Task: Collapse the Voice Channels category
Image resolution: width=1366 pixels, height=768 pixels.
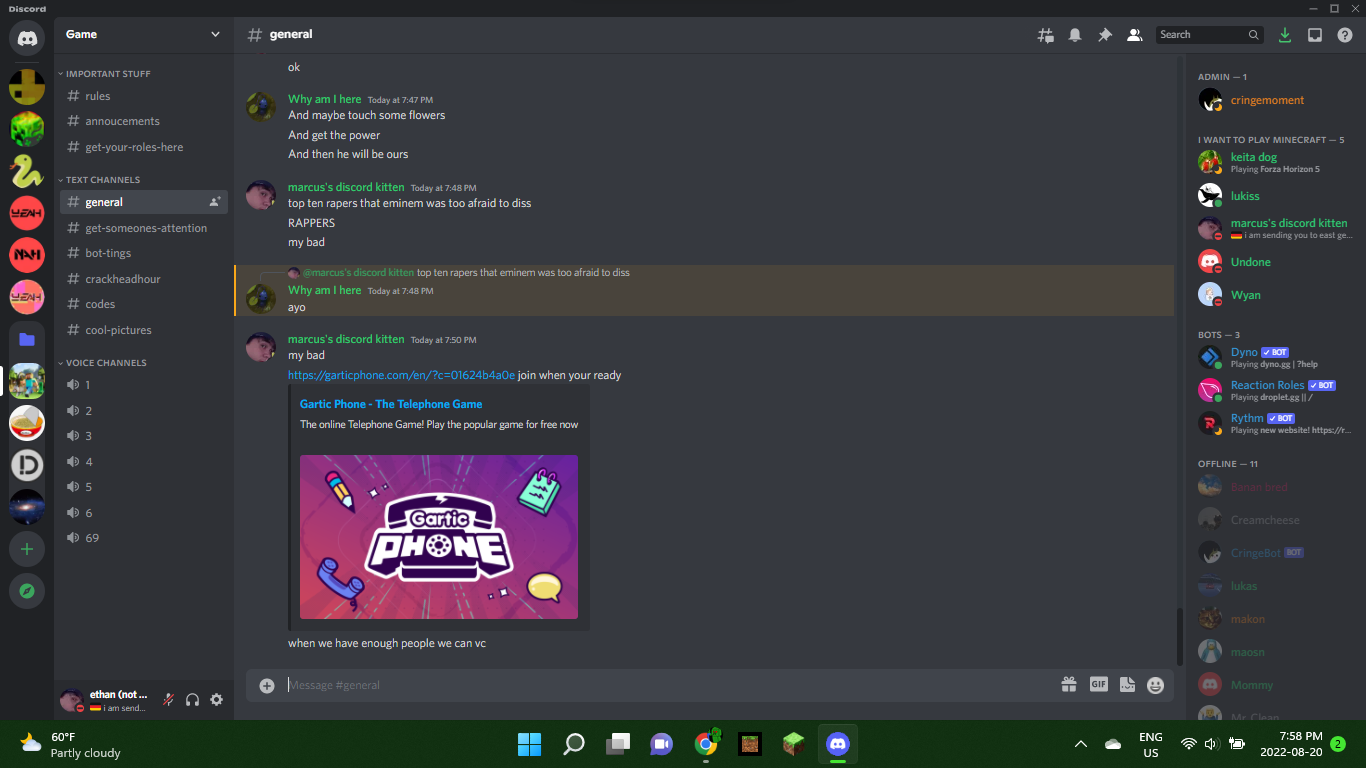Action: click(x=105, y=363)
